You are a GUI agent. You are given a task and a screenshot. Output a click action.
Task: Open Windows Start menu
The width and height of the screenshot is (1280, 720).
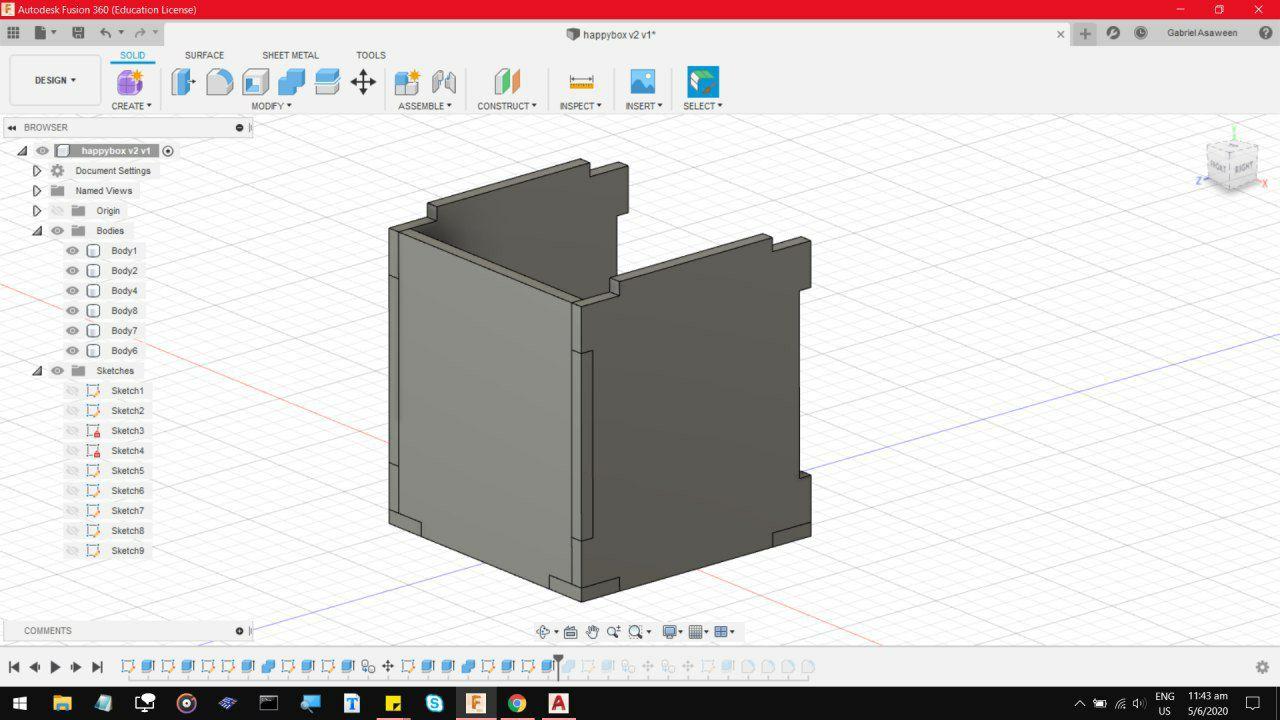(x=20, y=703)
